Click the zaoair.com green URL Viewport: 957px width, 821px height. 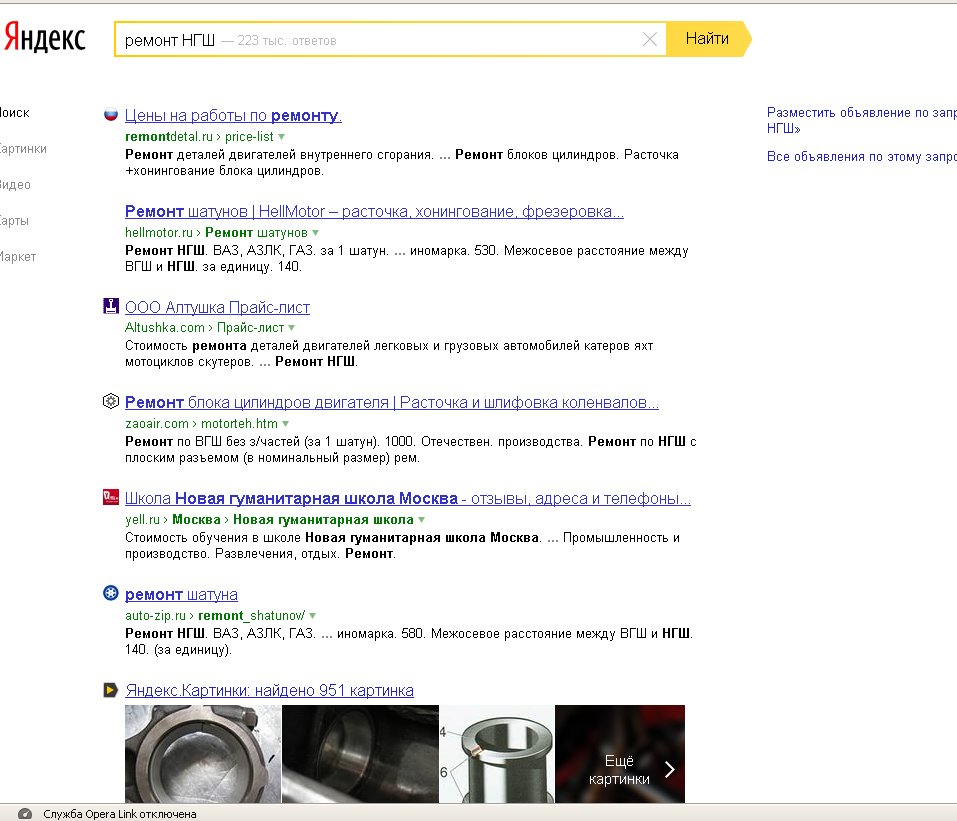(157, 424)
